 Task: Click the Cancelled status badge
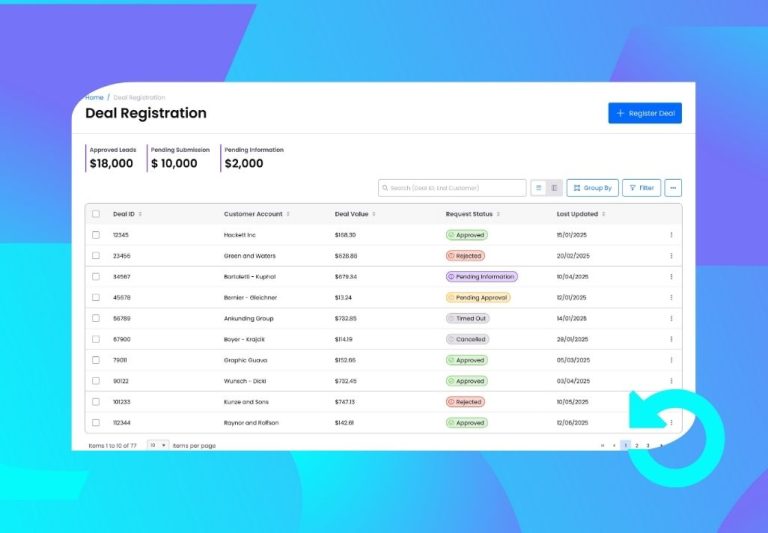[x=467, y=339]
